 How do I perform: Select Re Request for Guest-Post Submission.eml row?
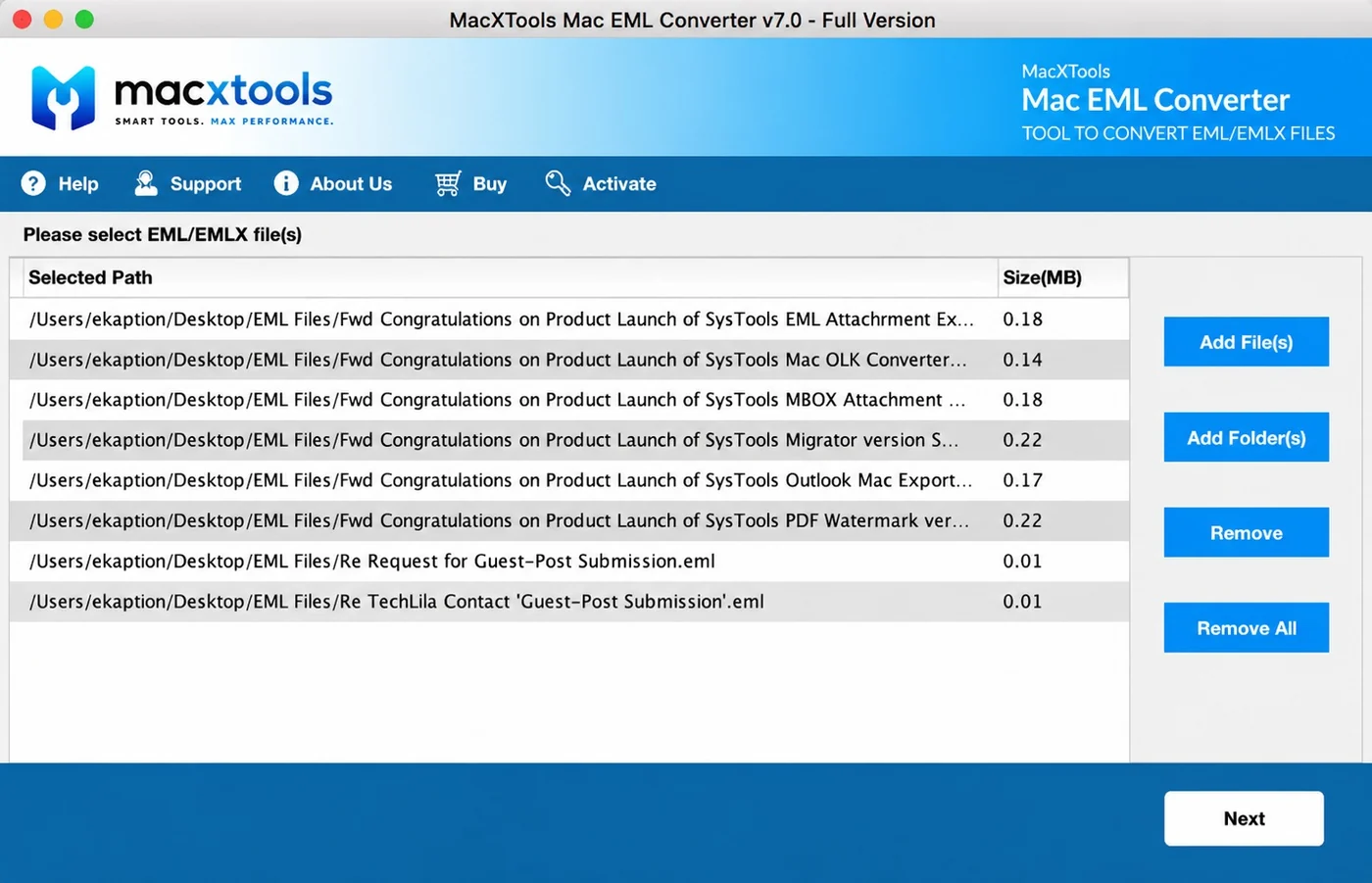pyautogui.click(x=569, y=561)
